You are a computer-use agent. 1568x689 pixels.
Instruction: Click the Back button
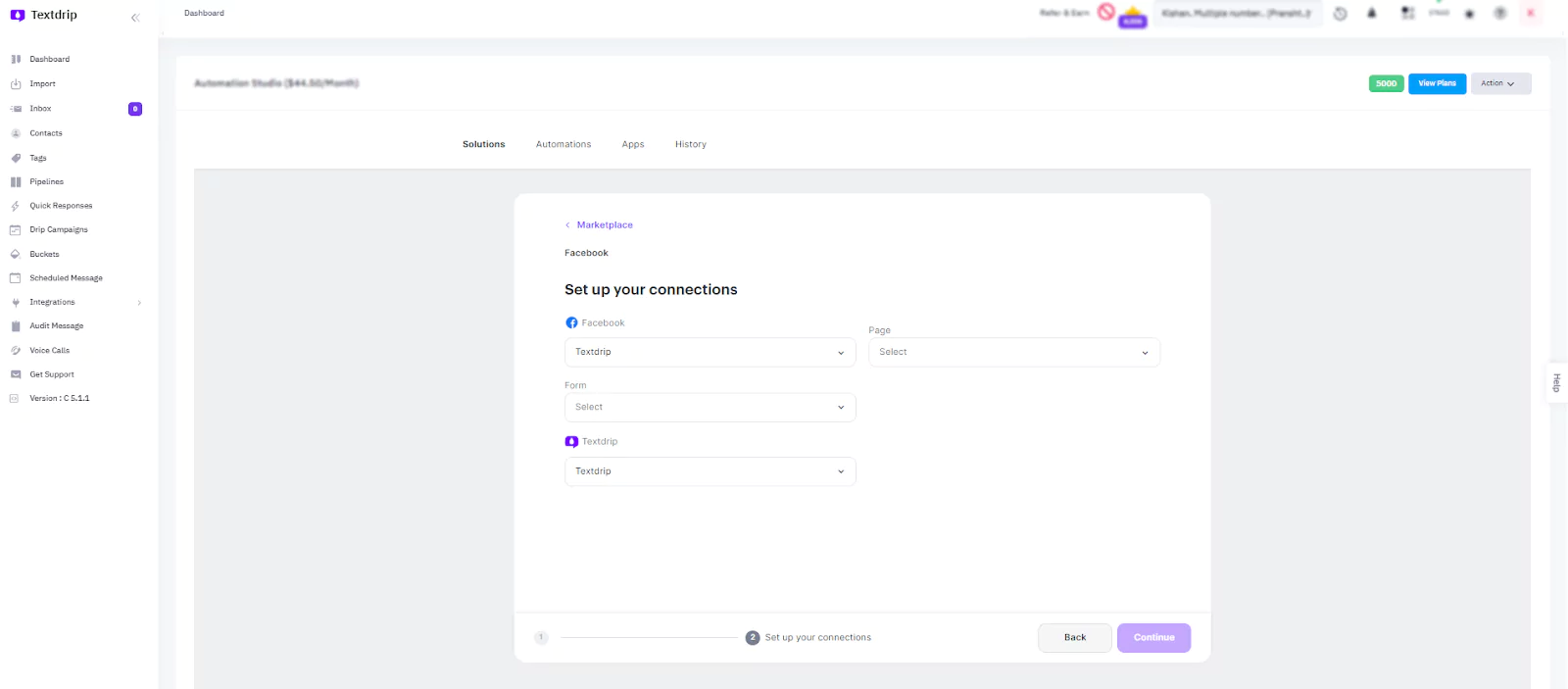(x=1074, y=637)
